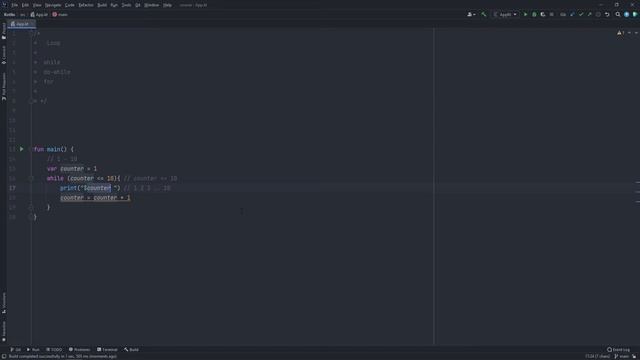Image resolution: width=640 pixels, height=360 pixels.
Task: Open the Pull Requests tool window sidebar
Action: (x=4, y=87)
